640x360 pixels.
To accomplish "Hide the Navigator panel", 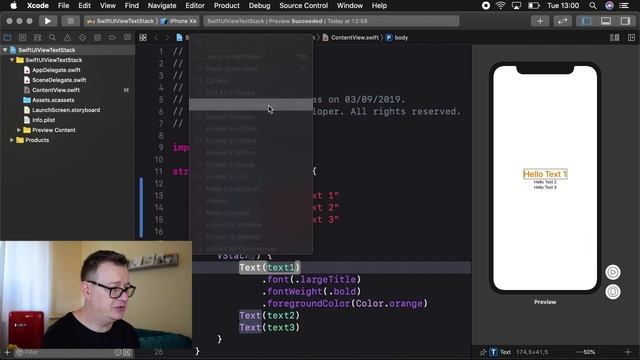I will 587,21.
